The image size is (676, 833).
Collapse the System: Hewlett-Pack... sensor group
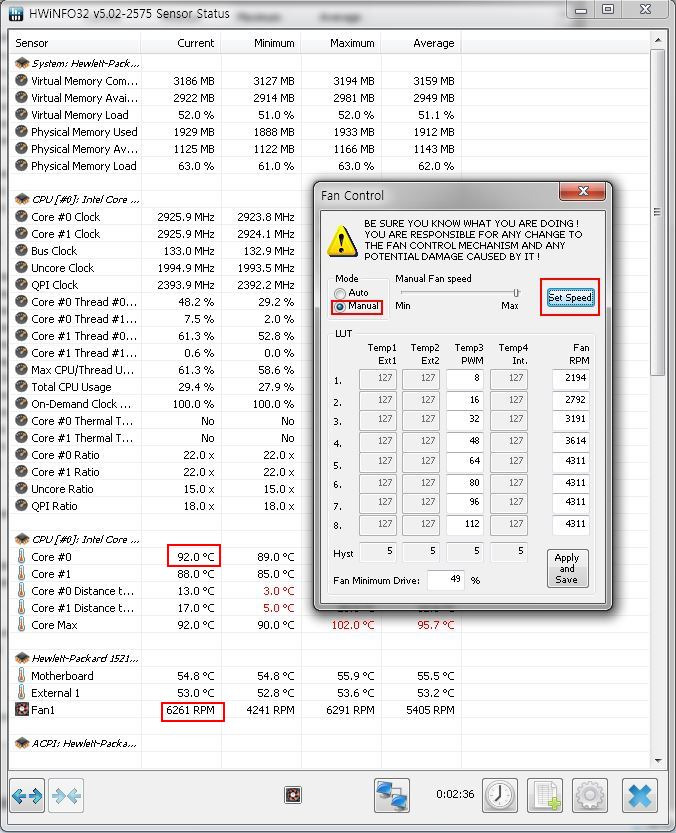(22, 63)
